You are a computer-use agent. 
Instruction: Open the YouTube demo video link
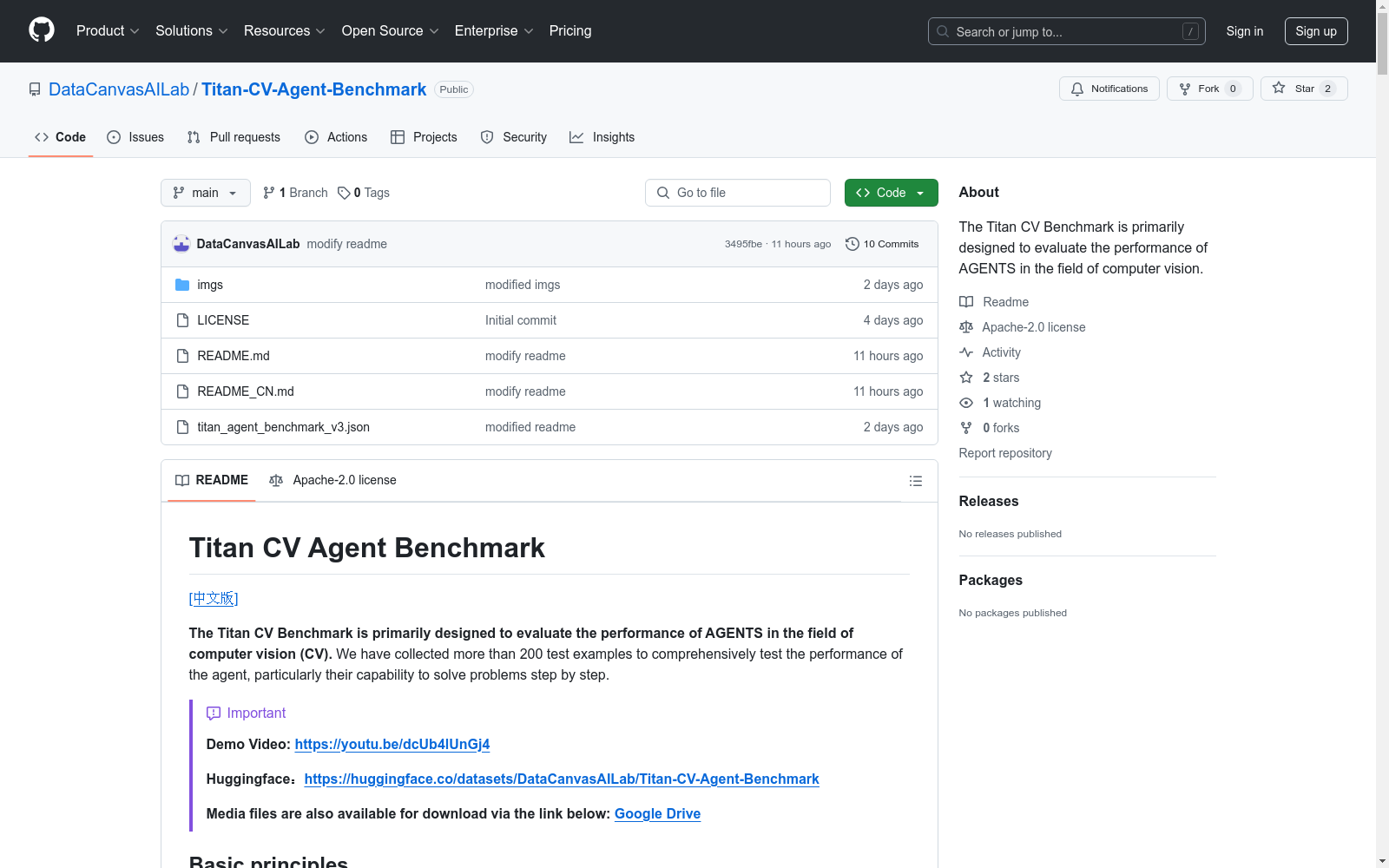(392, 744)
